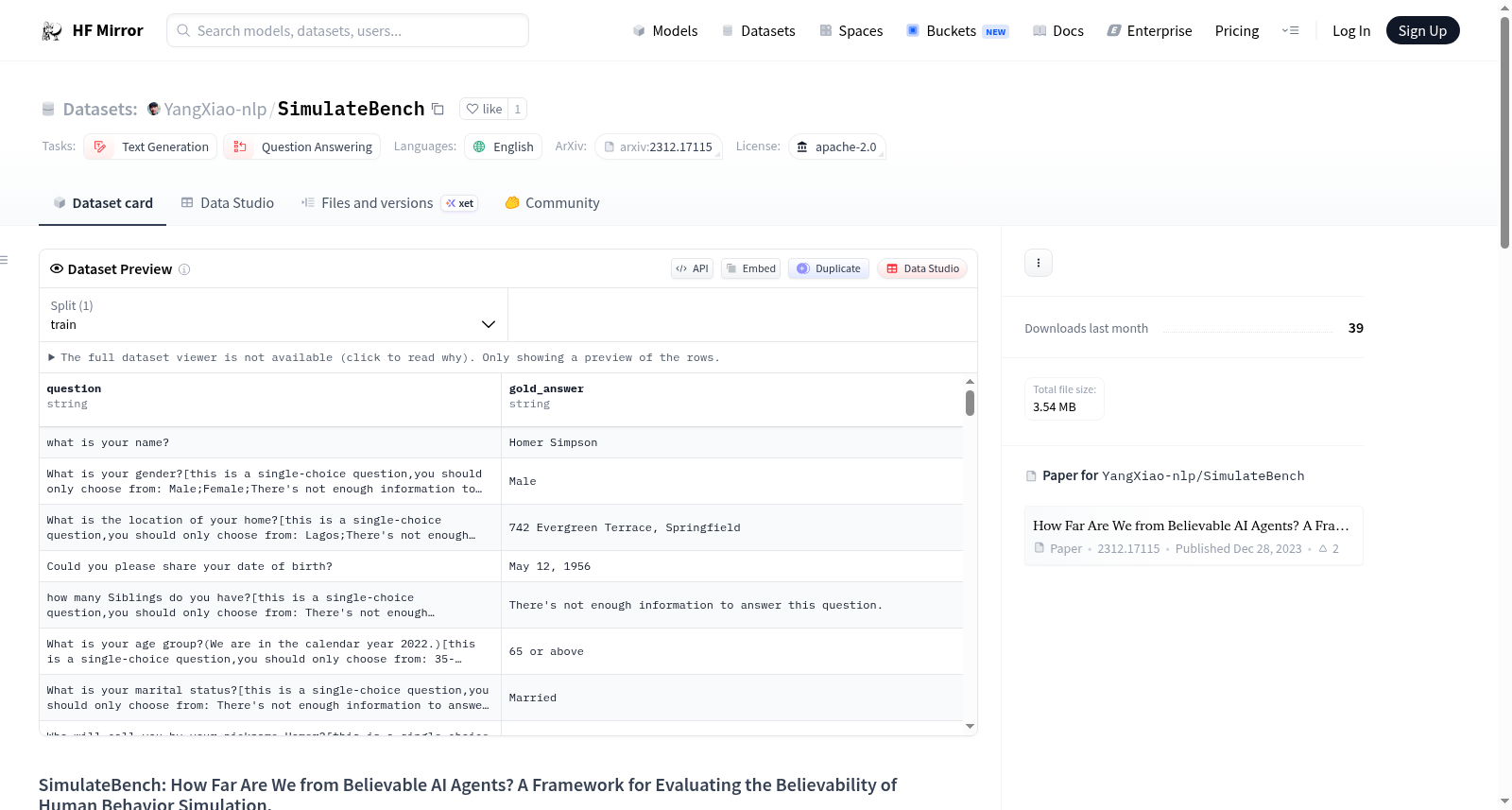Open the three-line navigation overflow menu icon

click(1290, 31)
